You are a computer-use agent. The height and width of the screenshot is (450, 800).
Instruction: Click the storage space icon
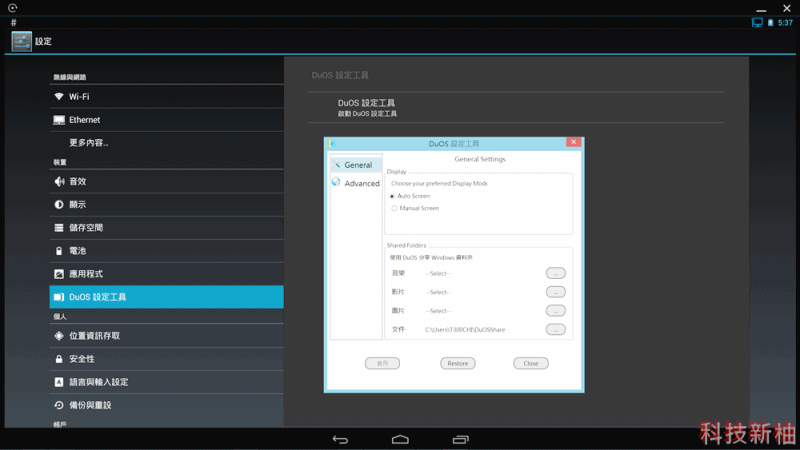click(x=59, y=228)
